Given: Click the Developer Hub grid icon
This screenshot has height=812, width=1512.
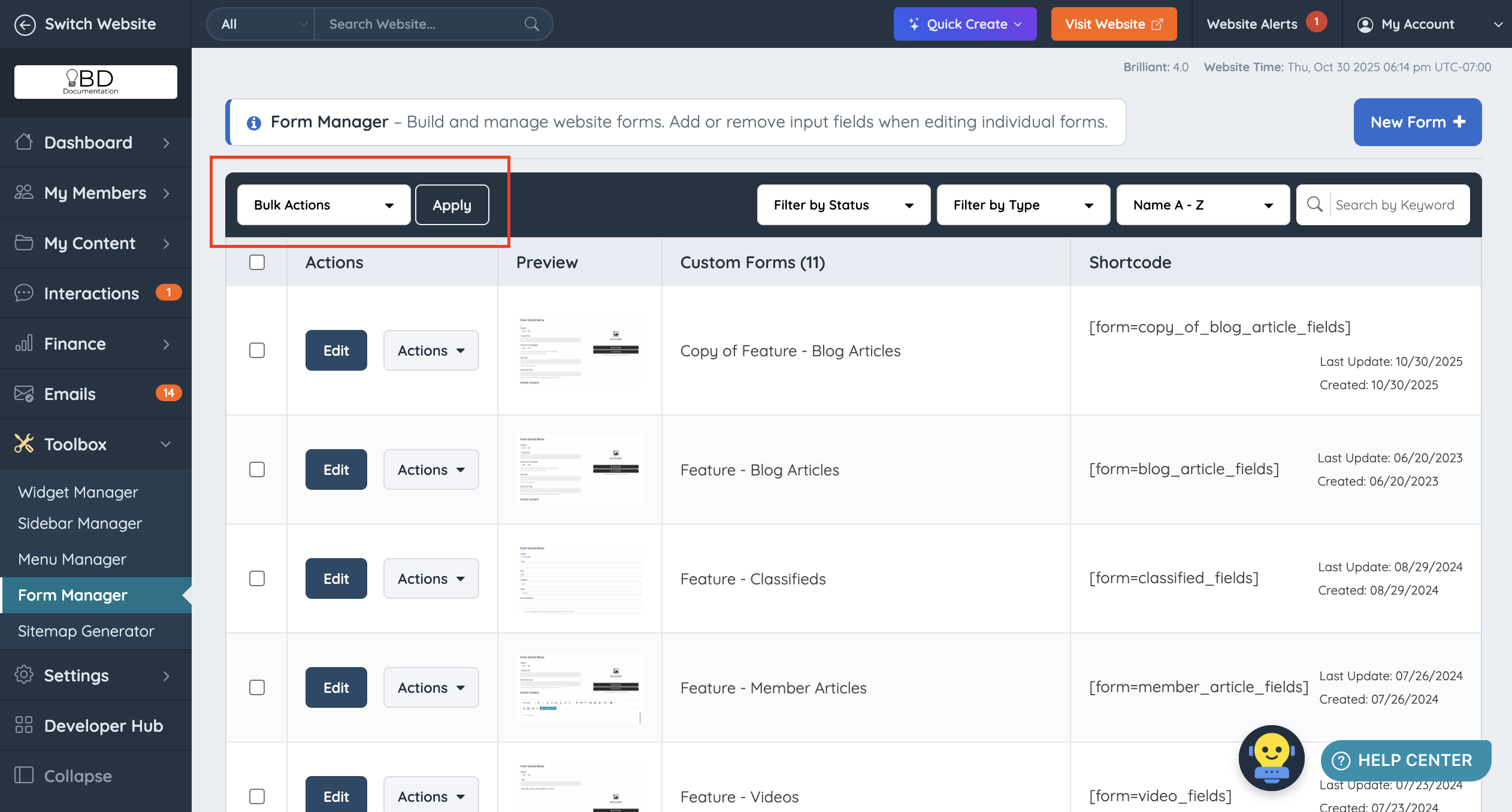Looking at the screenshot, I should pos(24,725).
